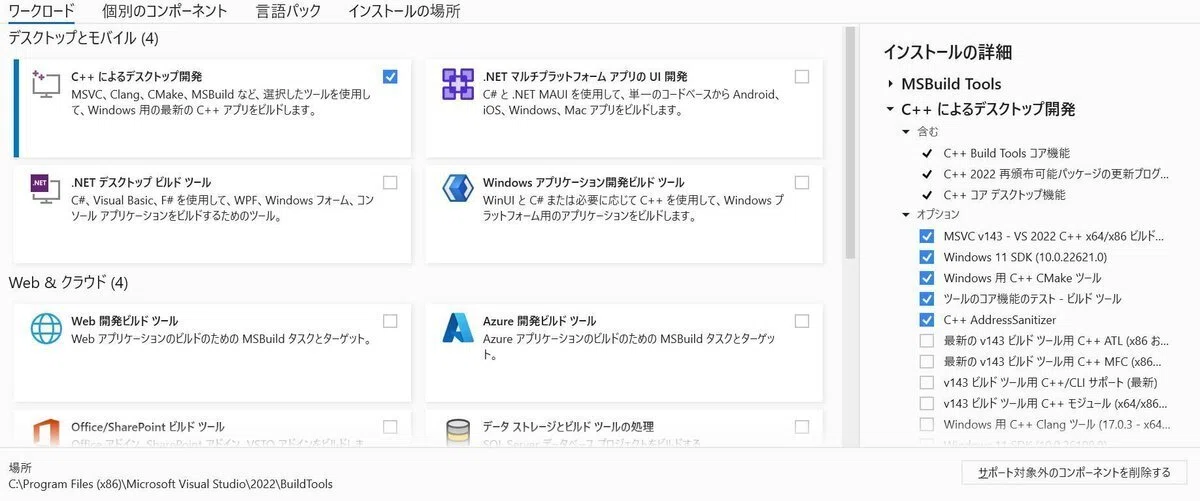The width and height of the screenshot is (1200, 501).
Task: Switch to the 言語パック tab
Action: click(x=288, y=12)
